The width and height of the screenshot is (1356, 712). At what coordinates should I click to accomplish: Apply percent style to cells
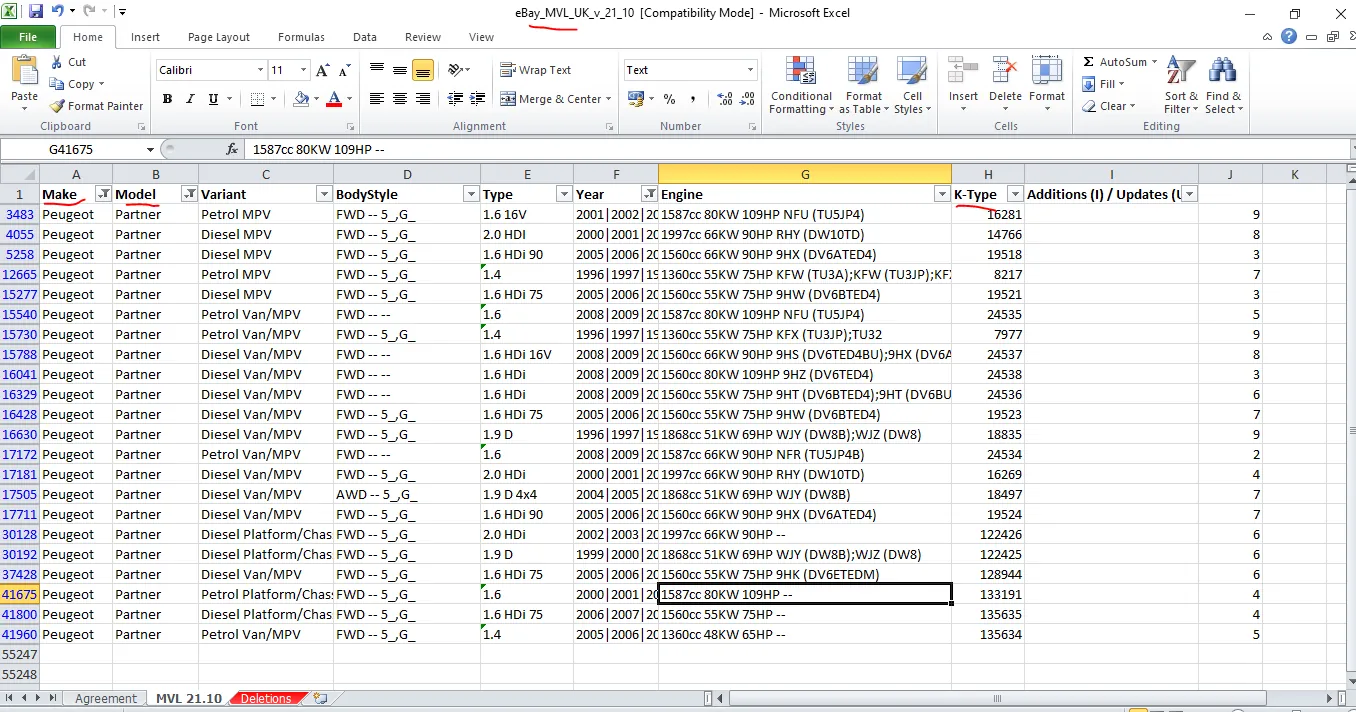pos(669,99)
